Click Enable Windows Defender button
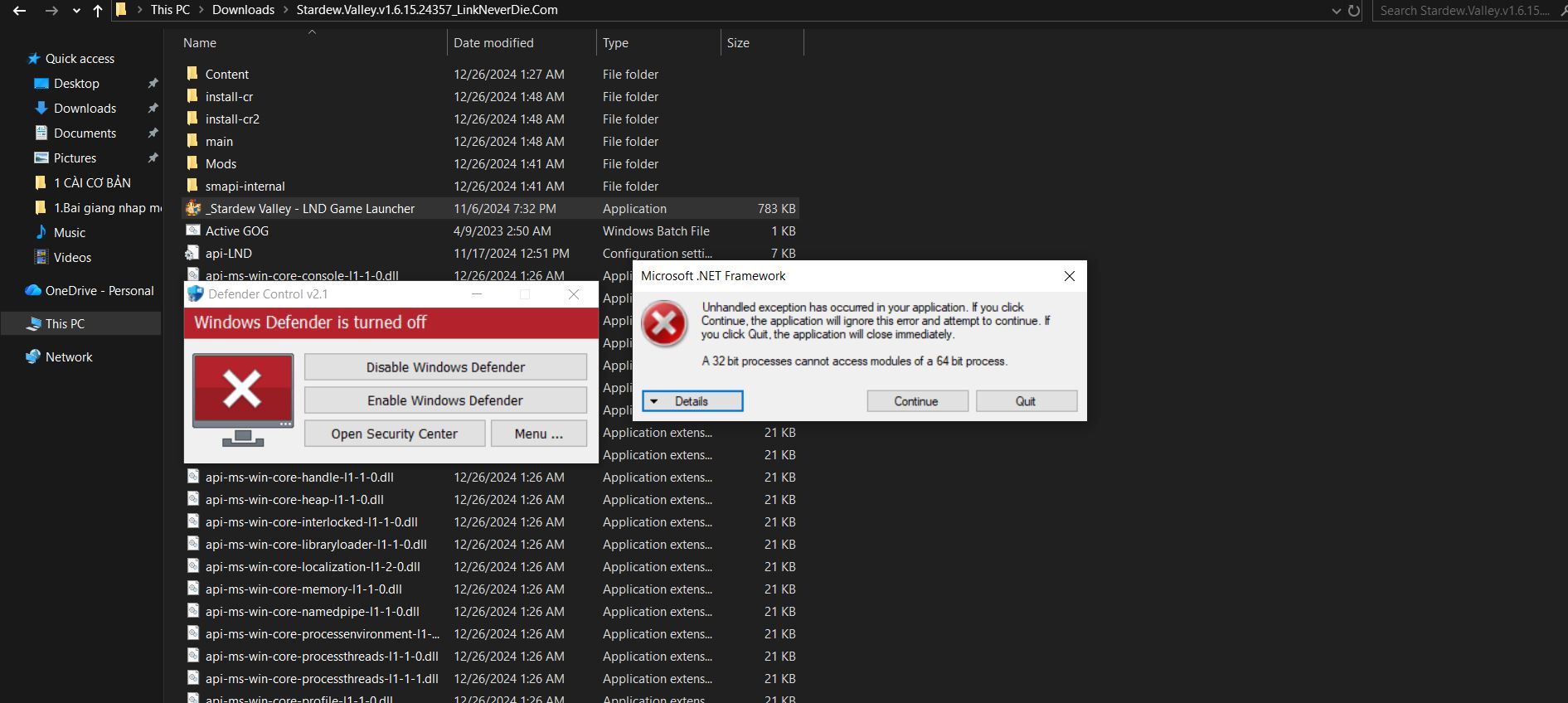Image resolution: width=1568 pixels, height=703 pixels. click(x=445, y=400)
